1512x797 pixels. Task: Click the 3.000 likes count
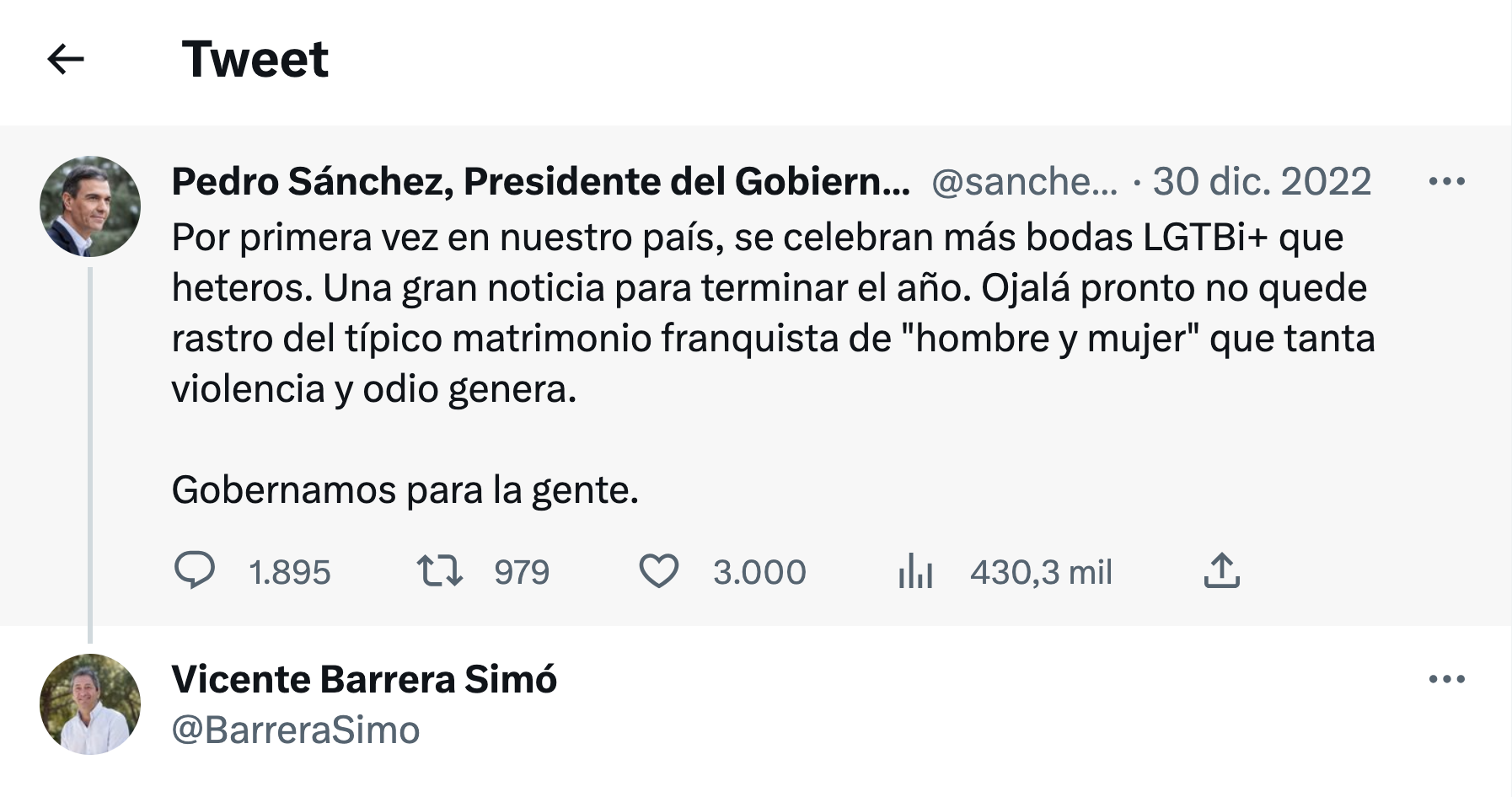click(x=759, y=572)
